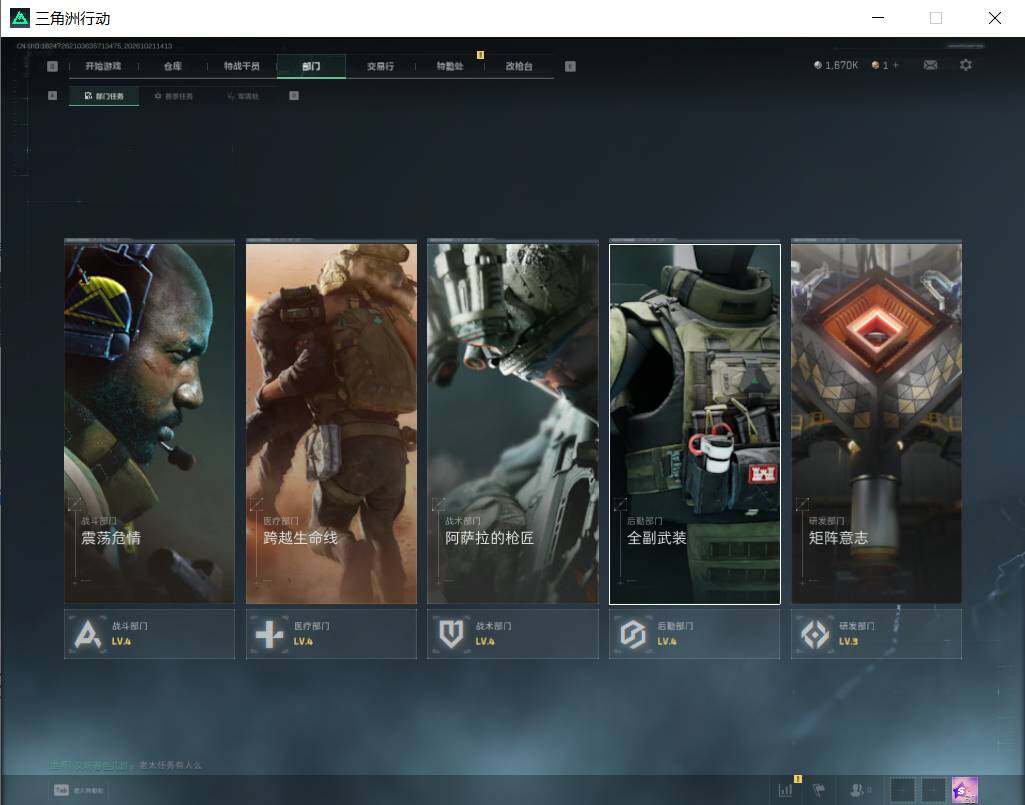Click the 战术部门 LV.4 button
Viewport: 1025px width, 805px height.
[513, 634]
